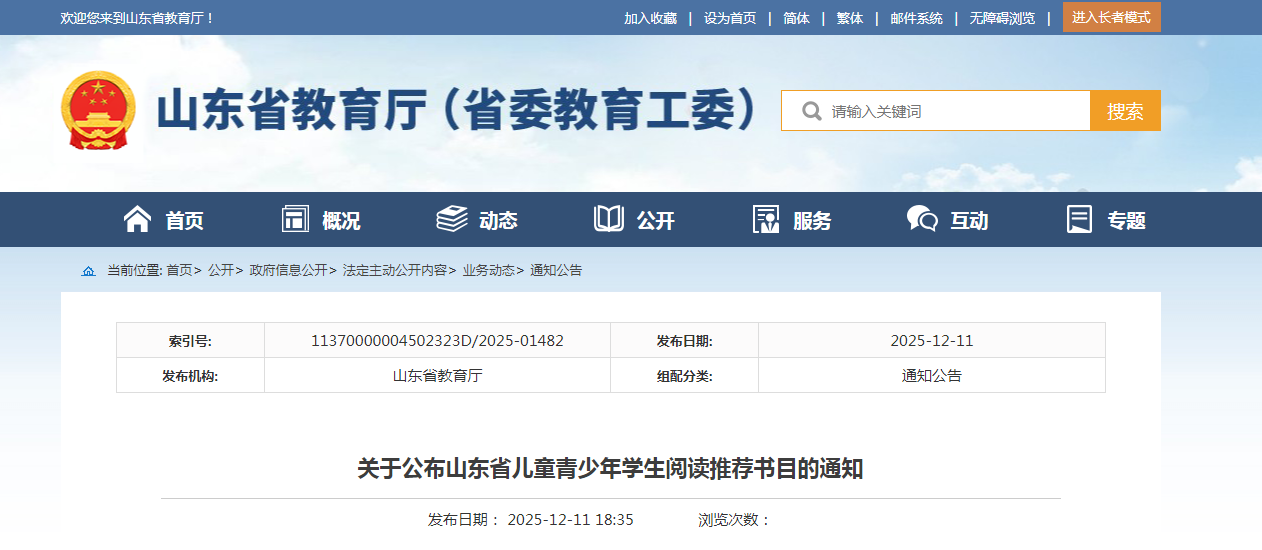The width and height of the screenshot is (1262, 550).
Task: Click the 概况 overview layout icon
Action: [x=295, y=219]
